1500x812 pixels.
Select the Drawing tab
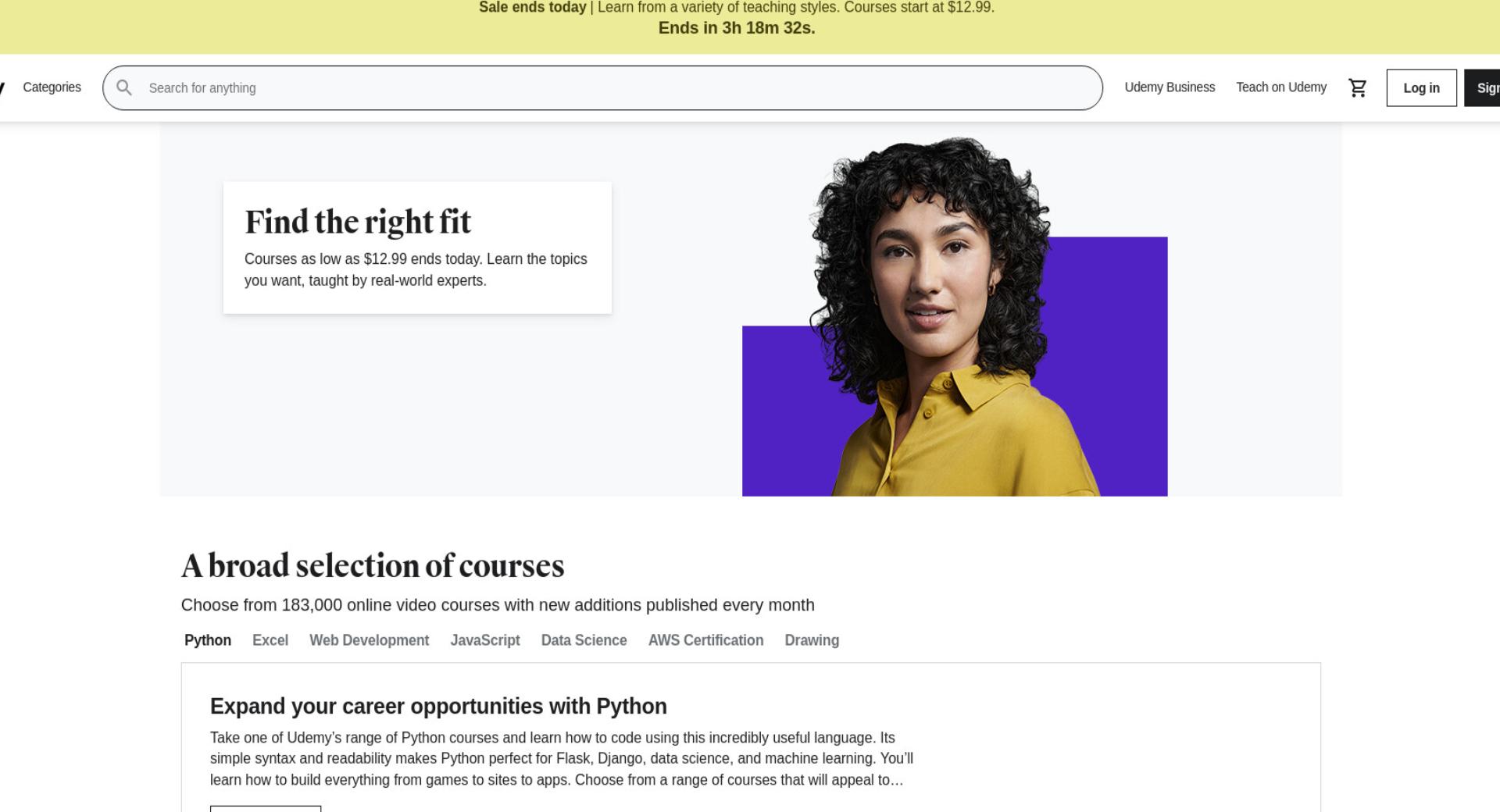pyautogui.click(x=812, y=640)
